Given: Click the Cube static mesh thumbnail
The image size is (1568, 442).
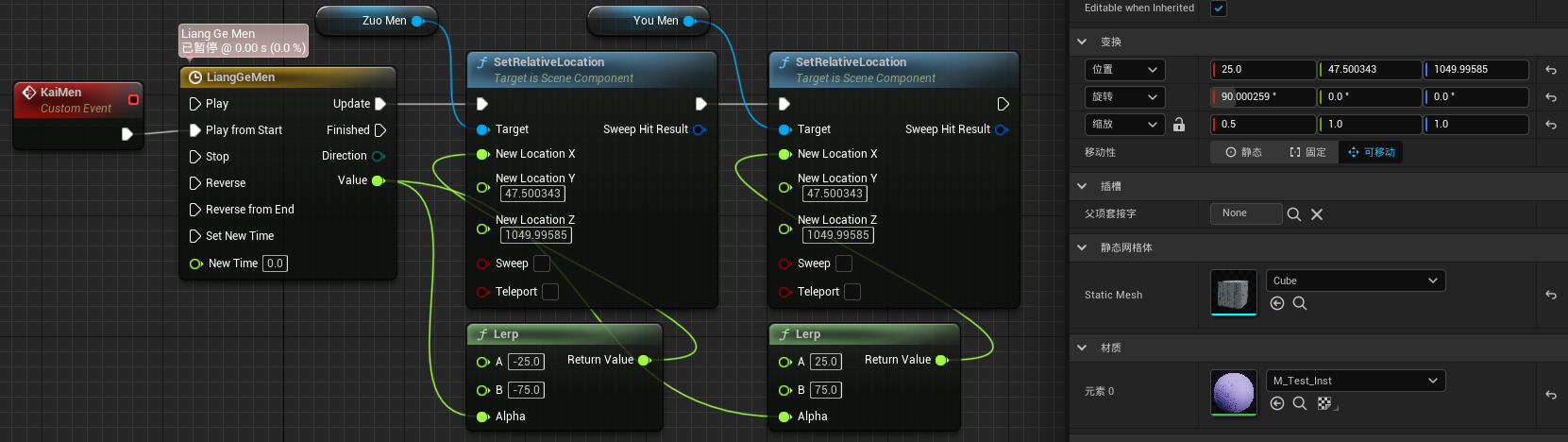Looking at the screenshot, I should click(x=1234, y=293).
